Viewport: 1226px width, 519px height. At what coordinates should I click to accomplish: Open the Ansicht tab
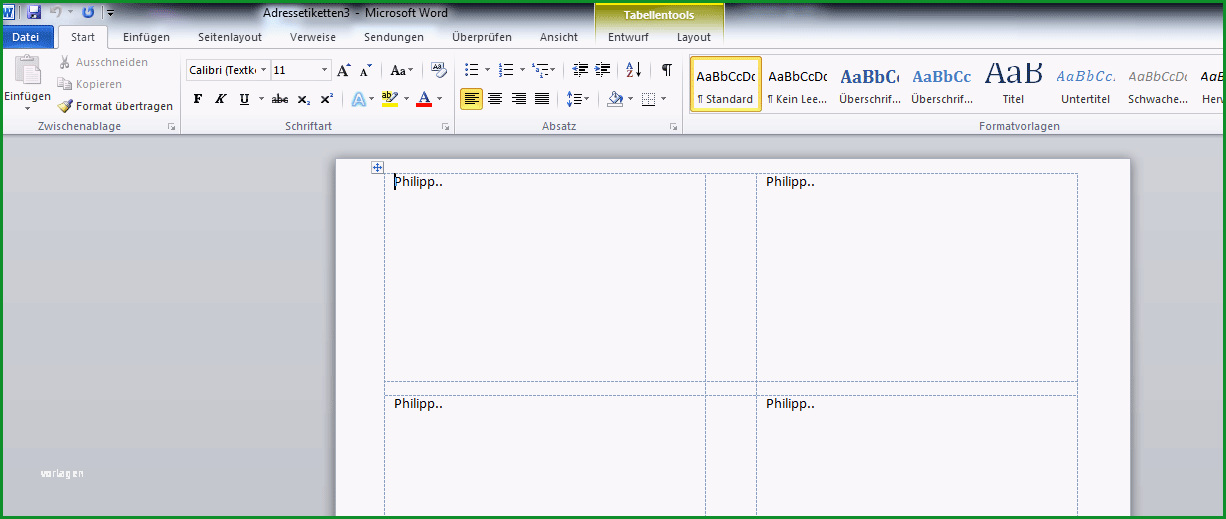tap(559, 37)
